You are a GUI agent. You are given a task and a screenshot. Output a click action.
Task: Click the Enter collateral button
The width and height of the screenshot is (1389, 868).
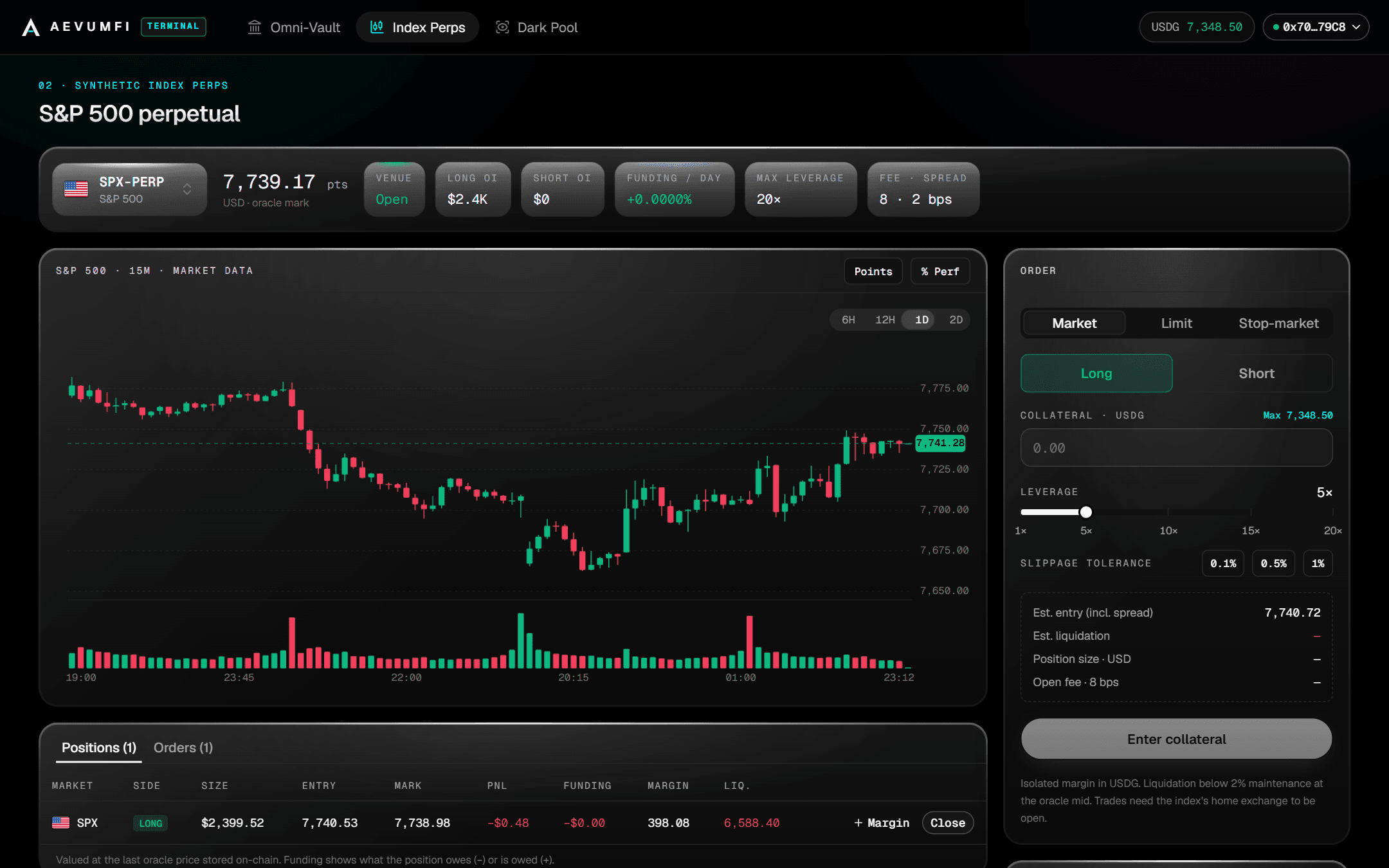[x=1176, y=739]
